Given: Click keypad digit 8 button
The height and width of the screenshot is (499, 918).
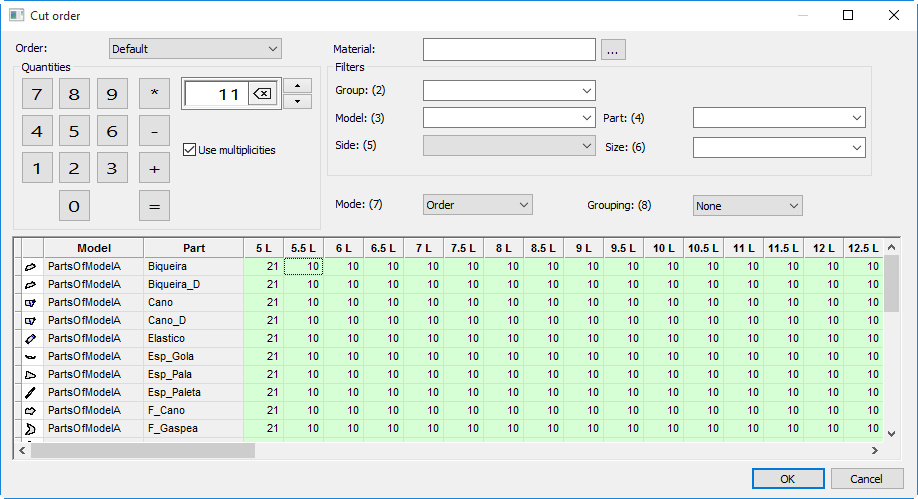Looking at the screenshot, I should coord(74,94).
